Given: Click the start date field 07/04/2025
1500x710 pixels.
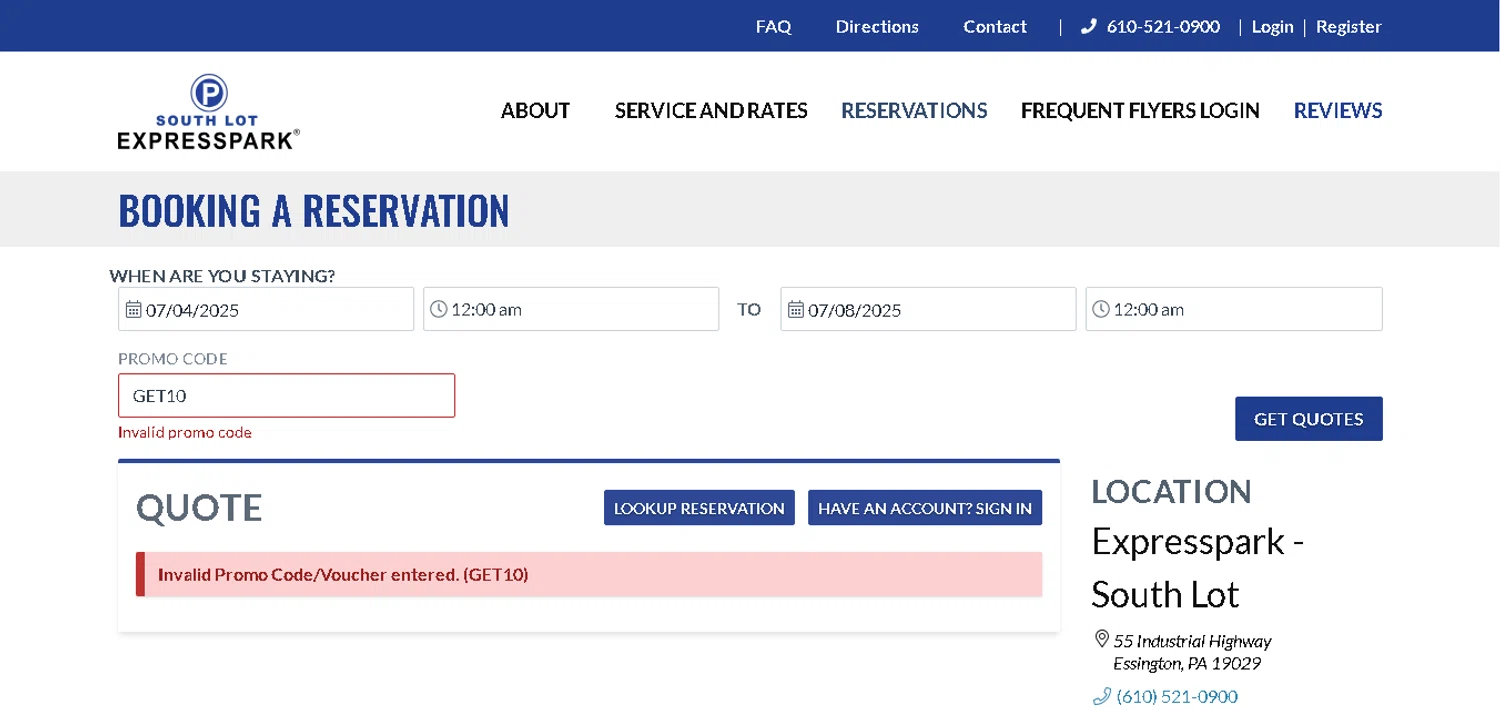Looking at the screenshot, I should (266, 309).
